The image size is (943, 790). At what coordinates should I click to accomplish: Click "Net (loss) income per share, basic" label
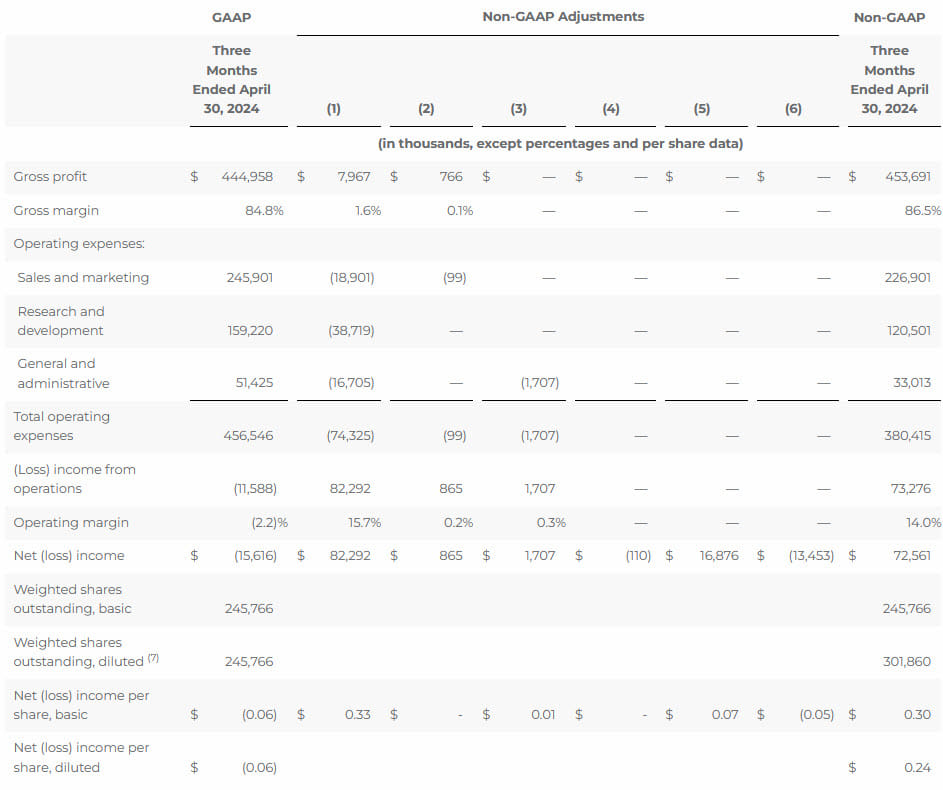click(81, 705)
